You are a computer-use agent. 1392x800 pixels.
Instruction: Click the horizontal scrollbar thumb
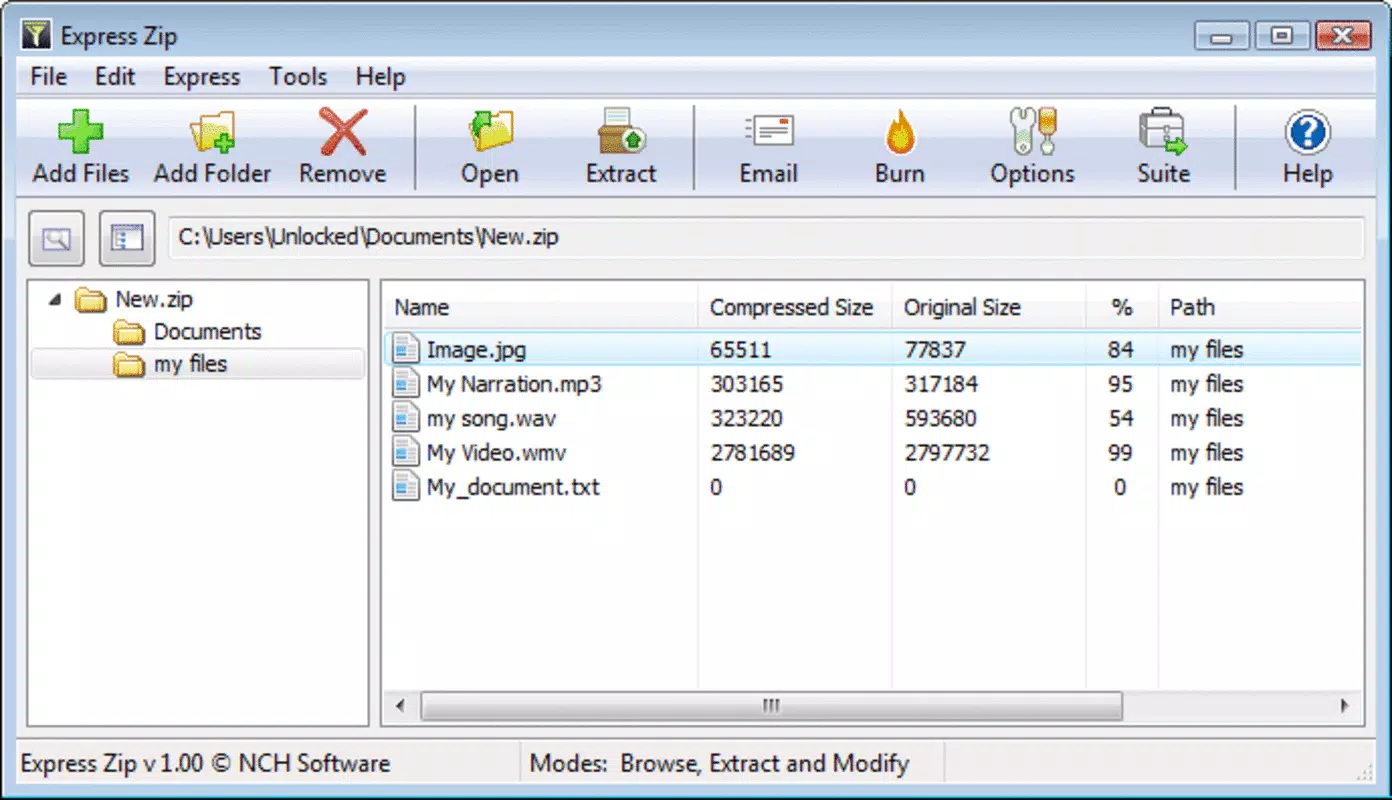click(x=771, y=705)
